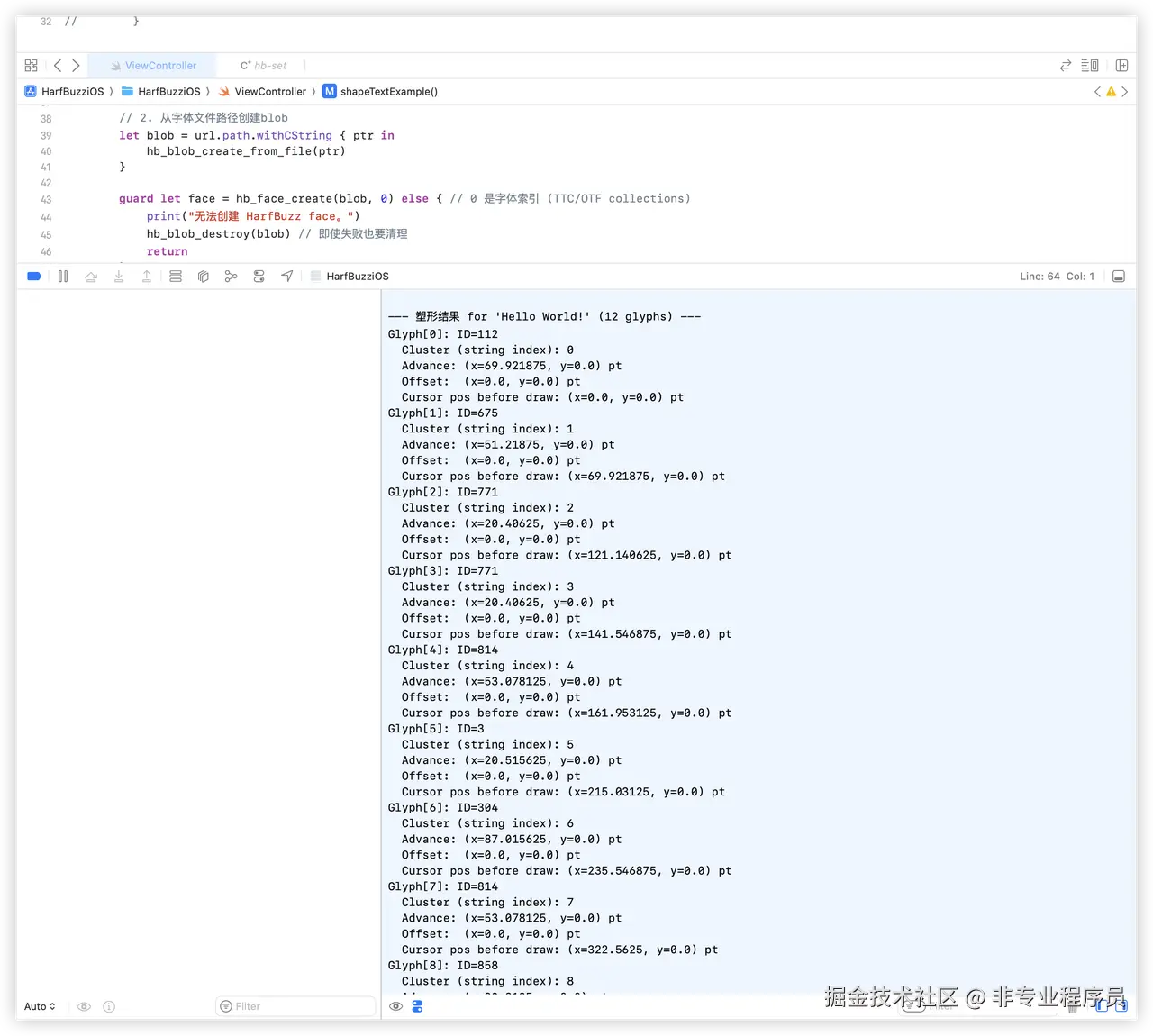
Task: Select HarfBuzziOS project in jump bar
Action: point(64,92)
